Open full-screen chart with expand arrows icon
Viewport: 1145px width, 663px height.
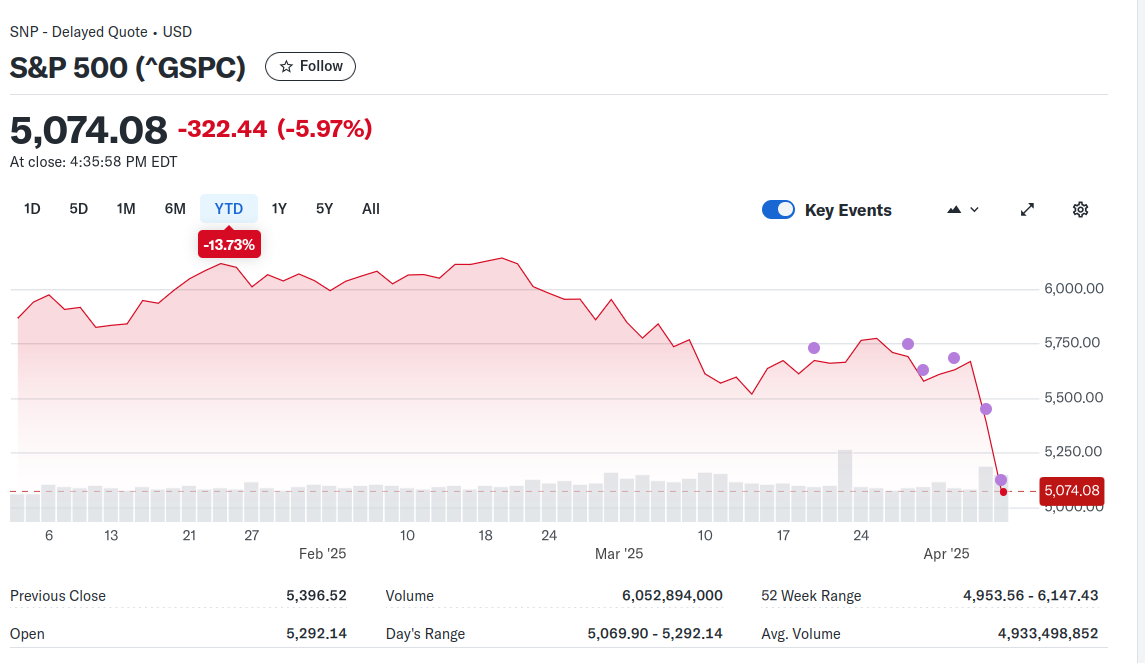[x=1027, y=210]
